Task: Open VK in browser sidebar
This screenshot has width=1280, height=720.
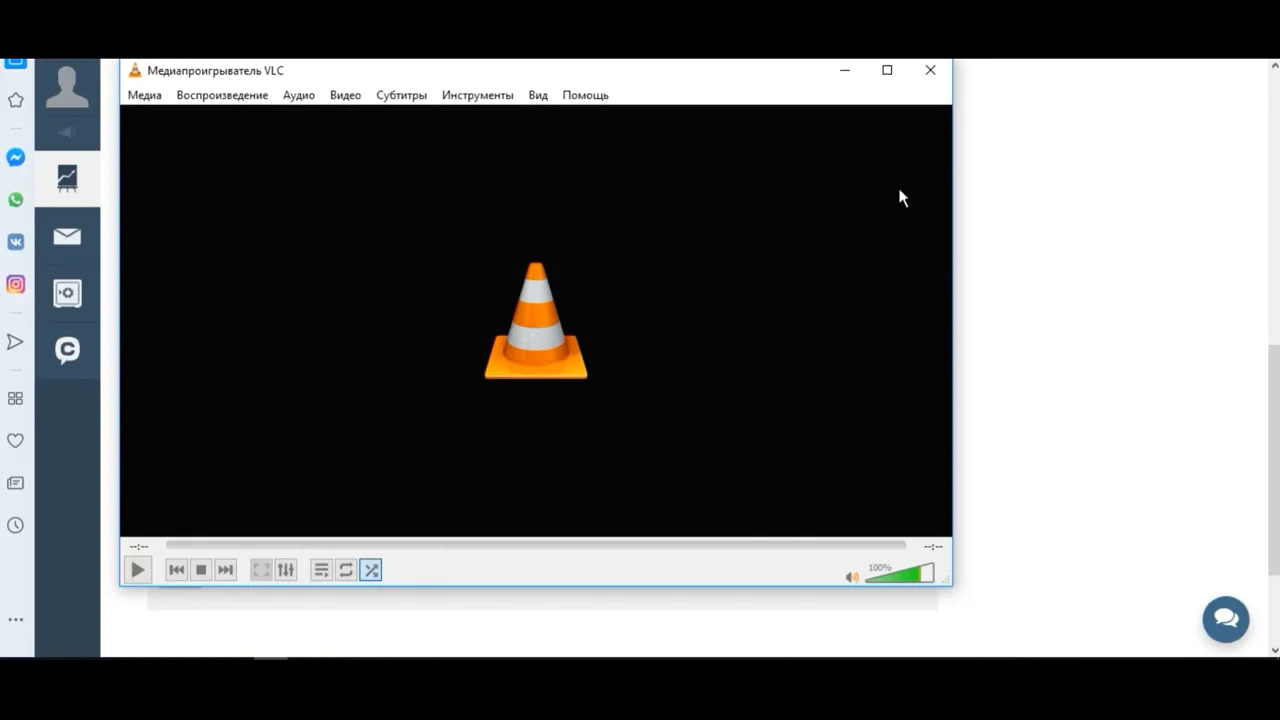Action: [x=16, y=242]
